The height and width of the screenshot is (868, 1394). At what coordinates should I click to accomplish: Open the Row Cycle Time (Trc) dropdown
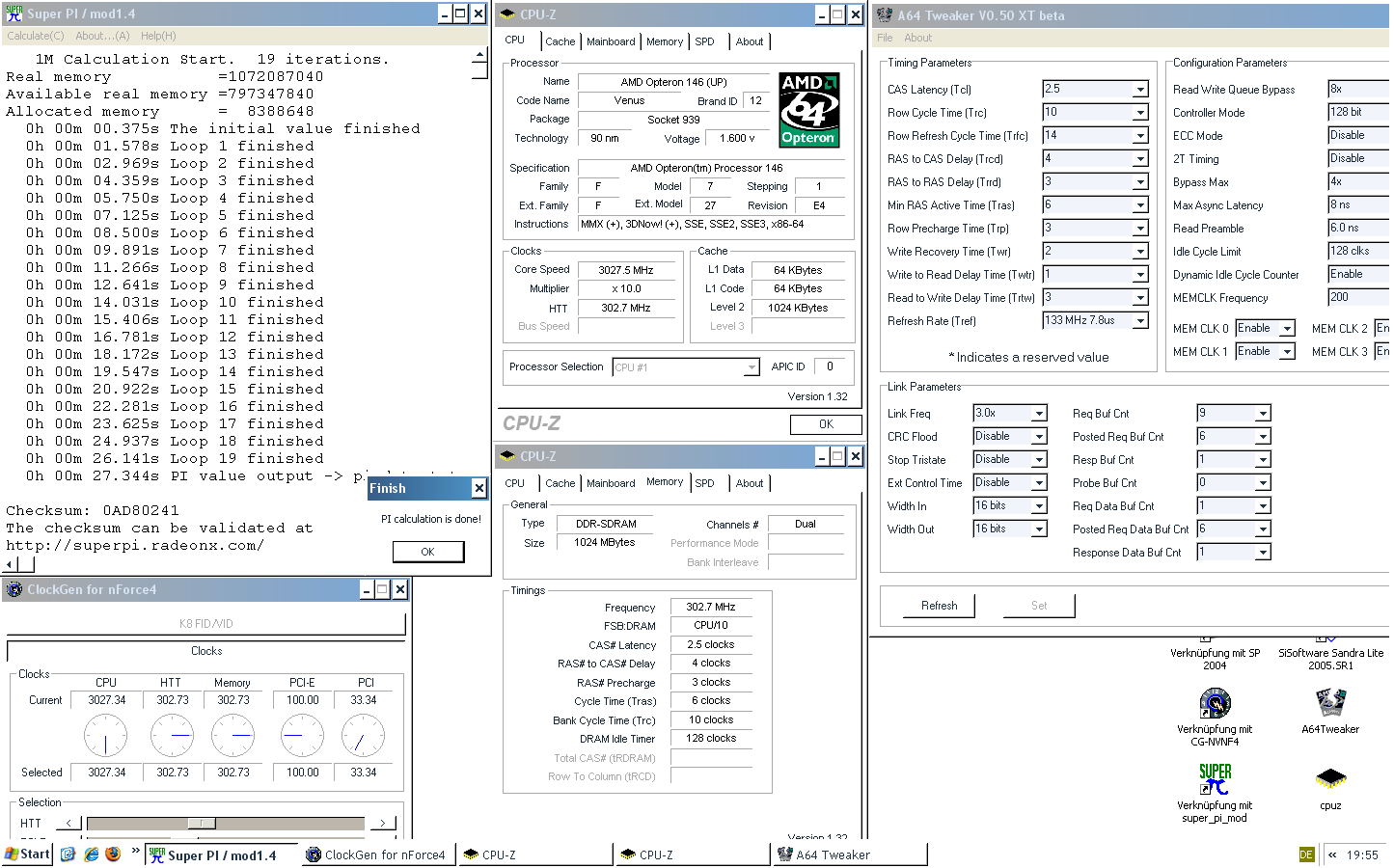tap(1140, 112)
